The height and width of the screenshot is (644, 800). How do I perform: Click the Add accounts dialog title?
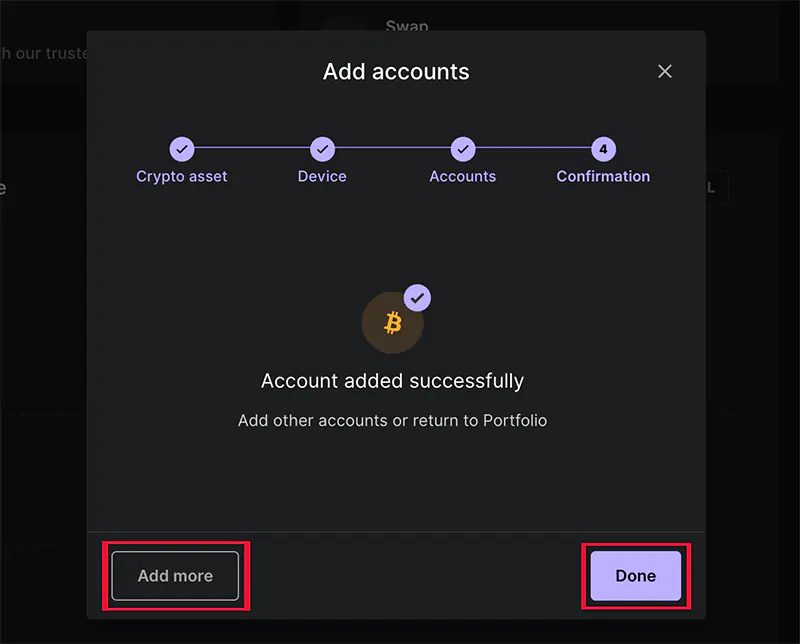click(x=396, y=72)
